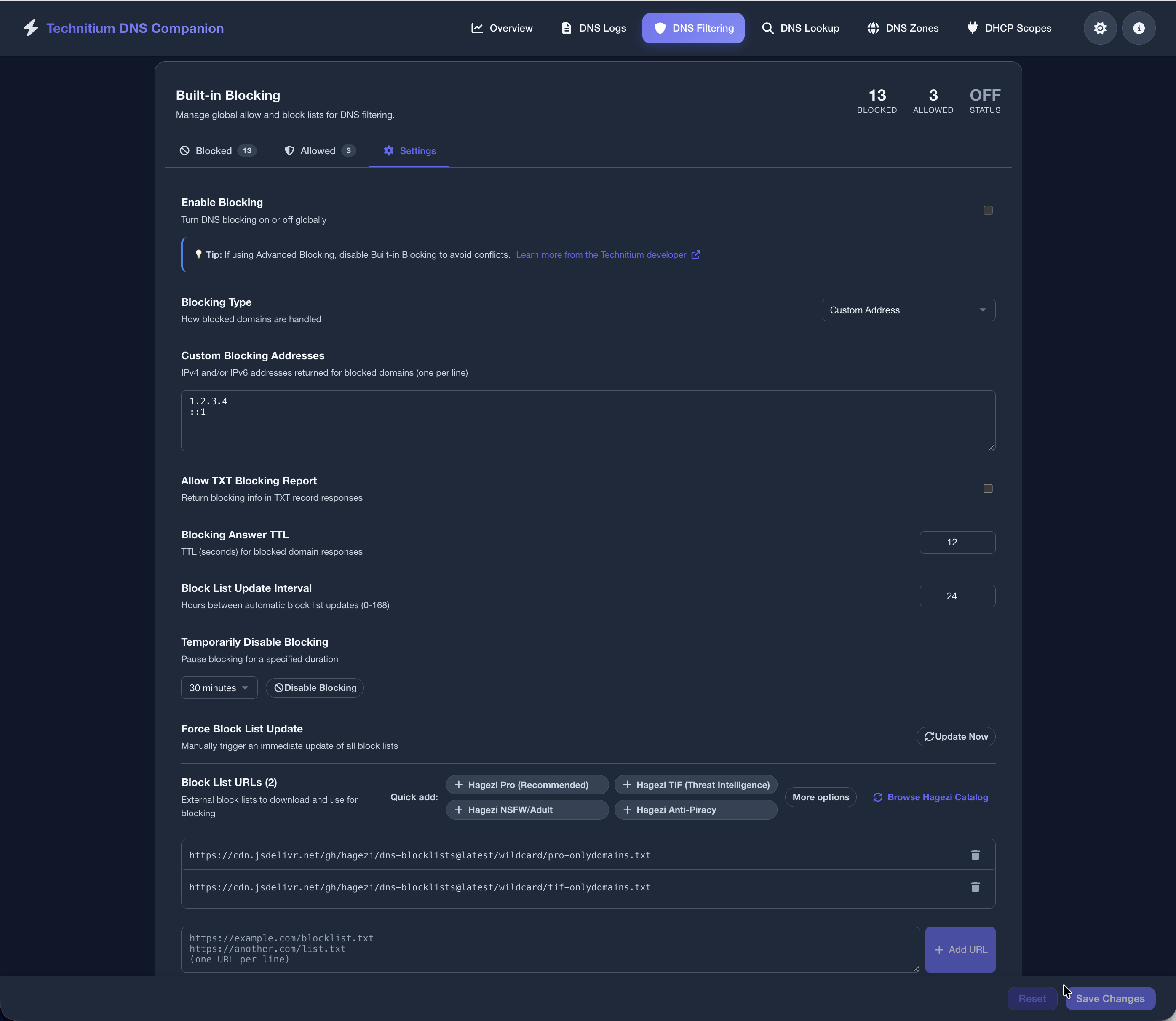The image size is (1176, 1021).
Task: Open the settings gear in the top bar
Action: [x=1100, y=28]
